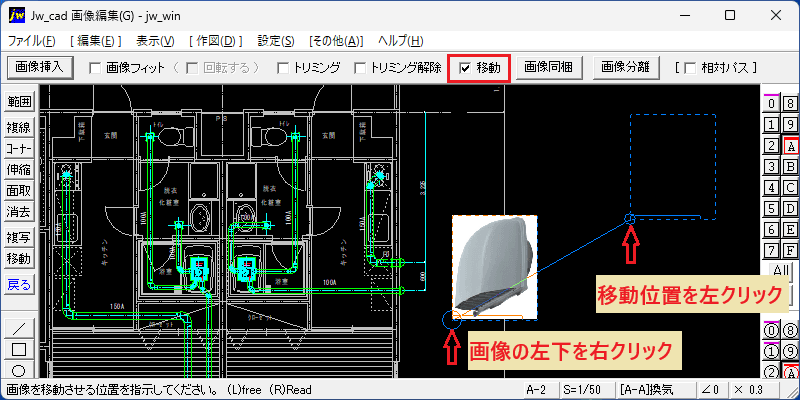Select layer 1 square button

(772, 124)
